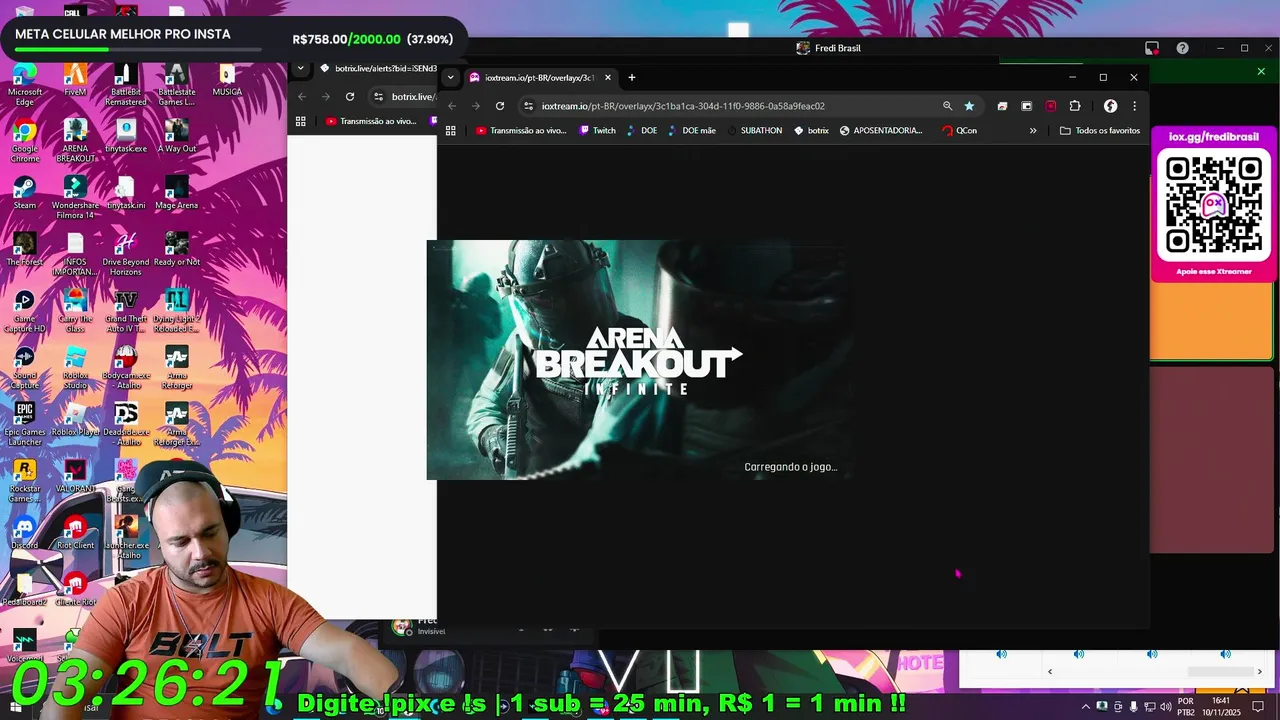Image resolution: width=1280 pixels, height=720 pixels.
Task: Switch the POR PTB2 input language
Action: click(x=1186, y=707)
